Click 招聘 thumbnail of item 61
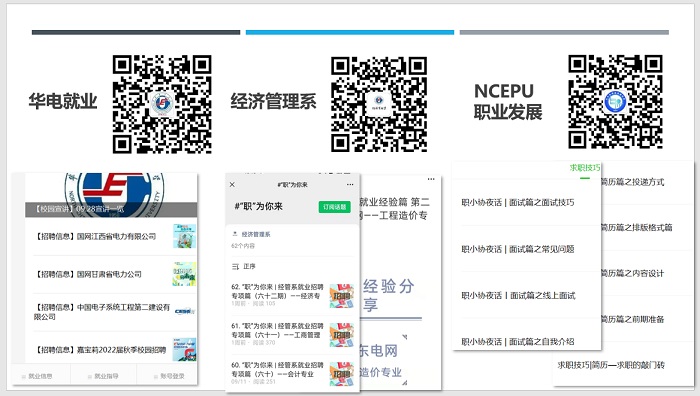 click(342, 335)
